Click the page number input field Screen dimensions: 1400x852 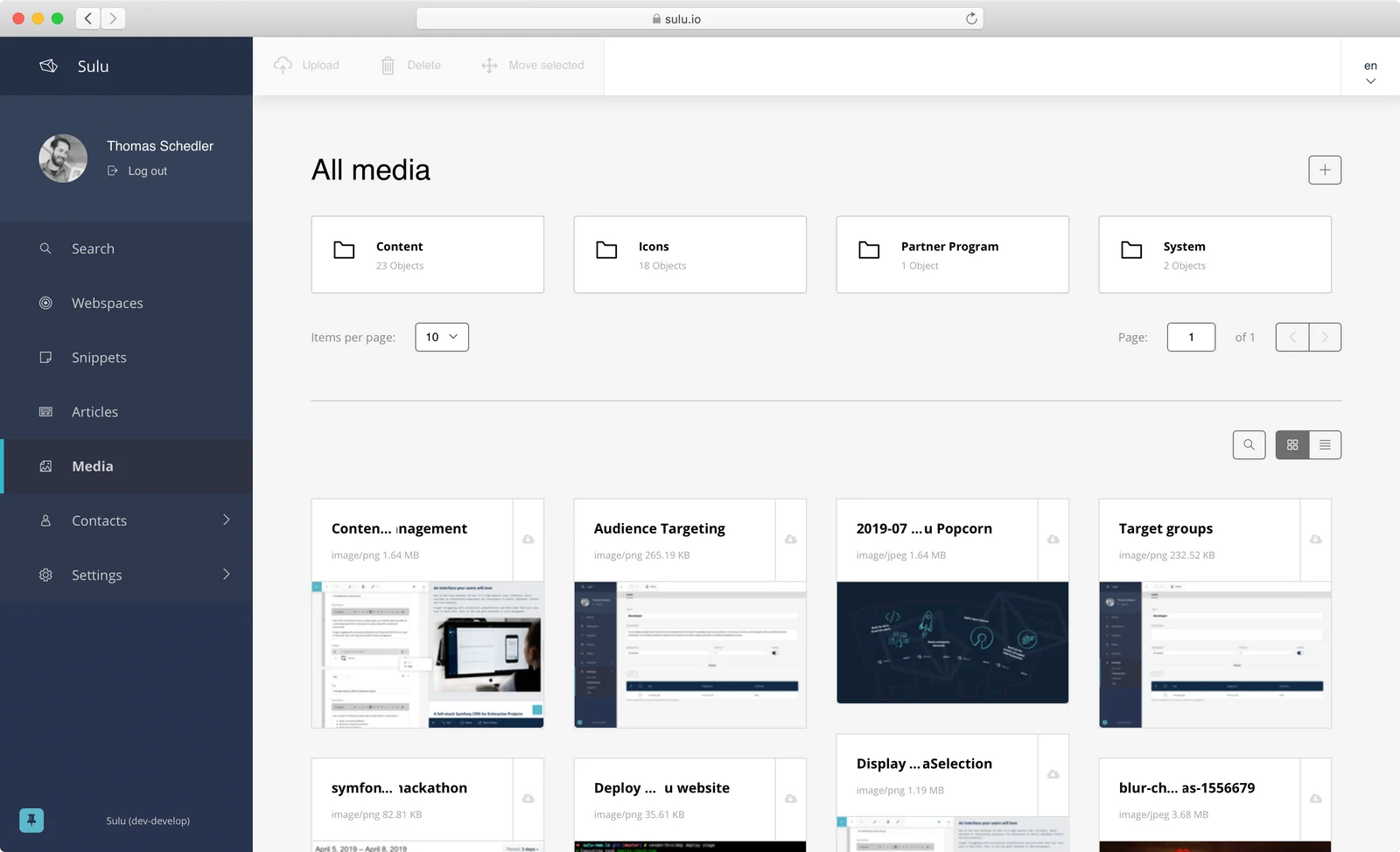point(1190,337)
